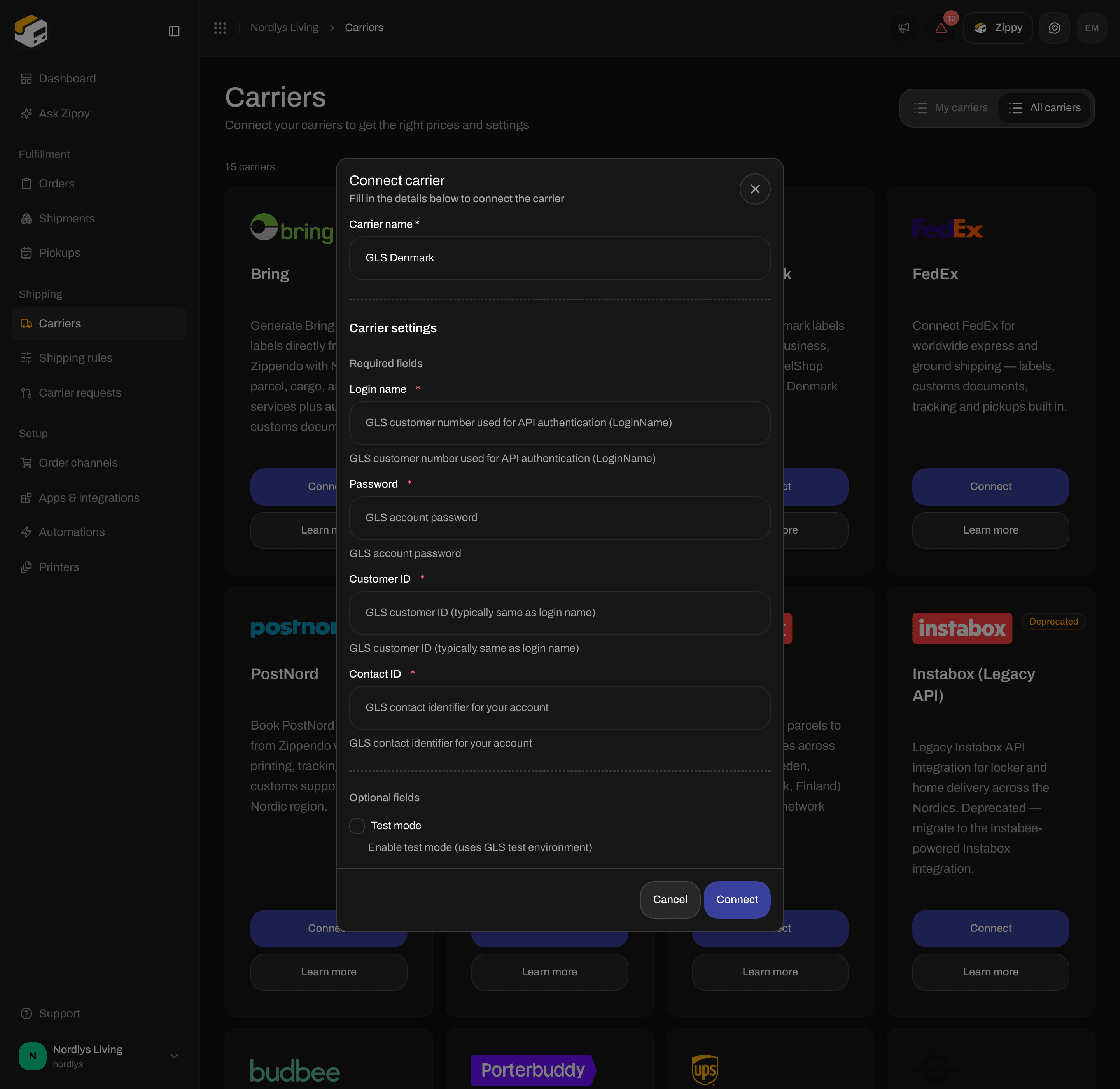Open the announcements megaphone icon
Screen dimensions: 1120x1089
tap(904, 28)
